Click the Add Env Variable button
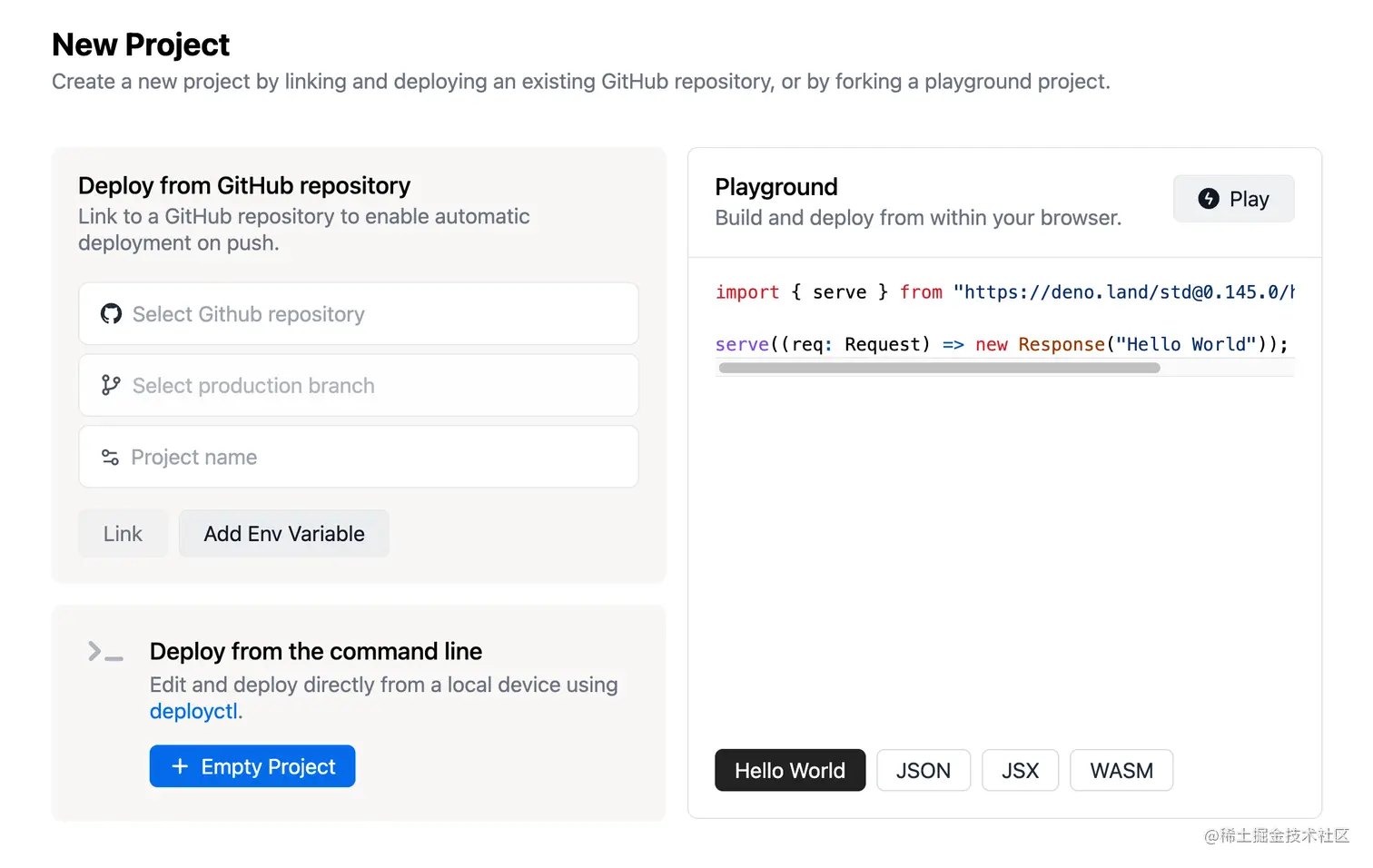This screenshot has width=1373, height=868. (x=283, y=534)
